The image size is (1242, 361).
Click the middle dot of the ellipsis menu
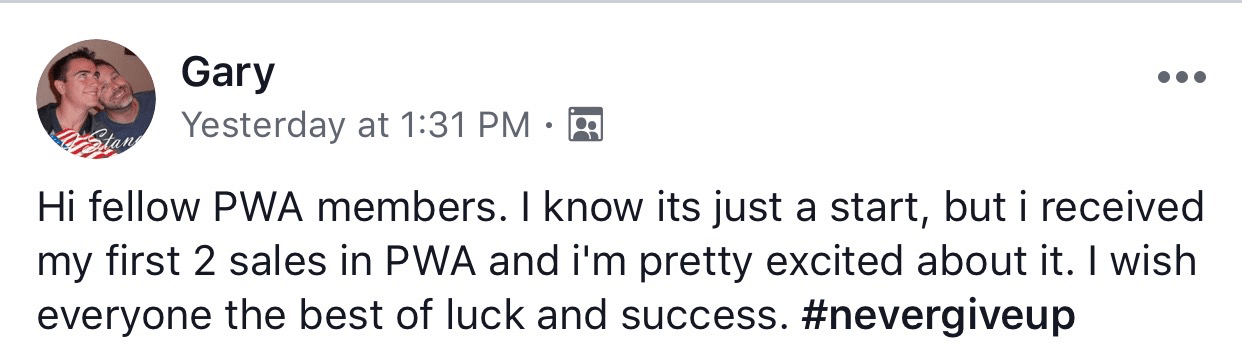(1181, 77)
